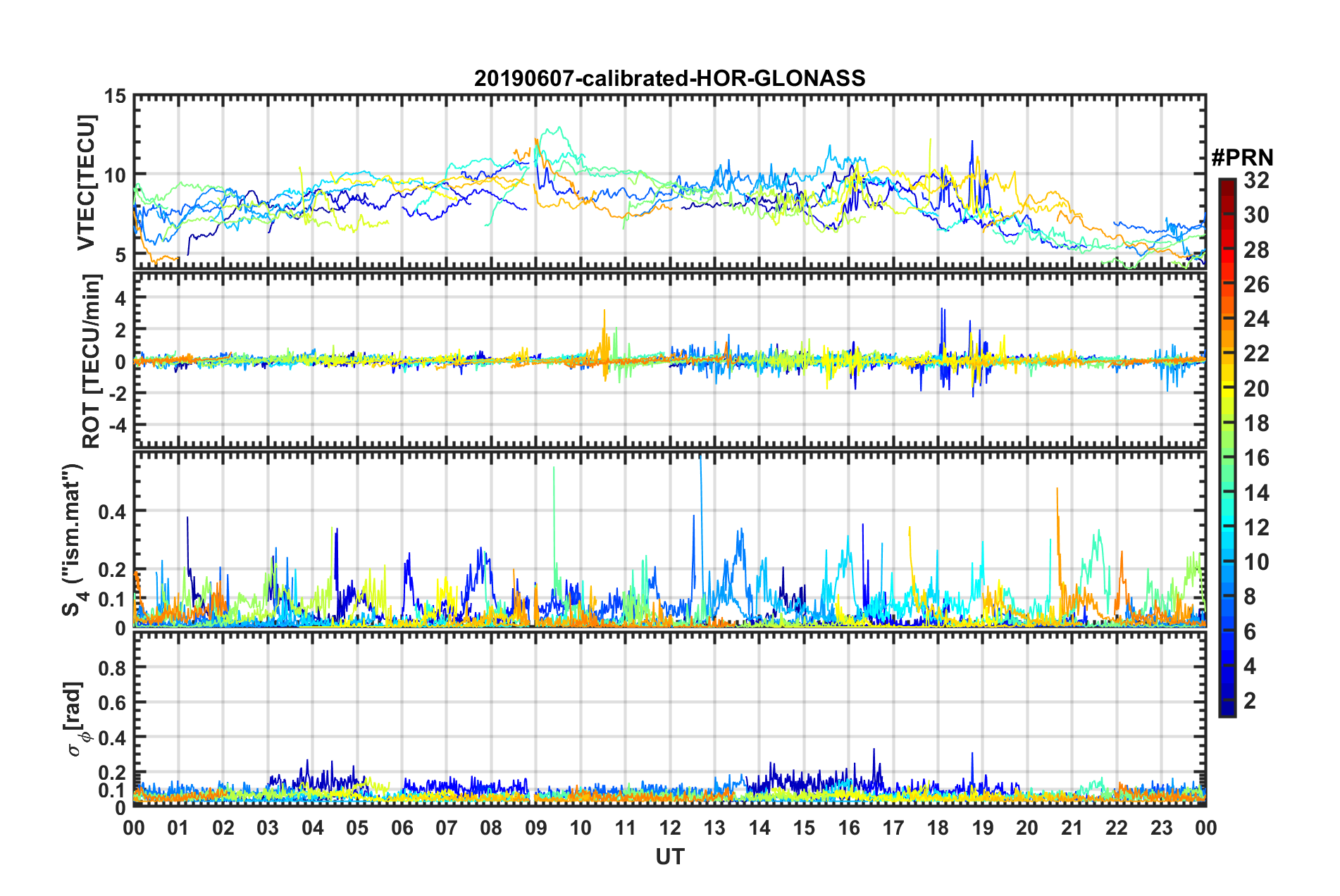Select the VTEC[TECU] y-axis label

coord(86,182)
